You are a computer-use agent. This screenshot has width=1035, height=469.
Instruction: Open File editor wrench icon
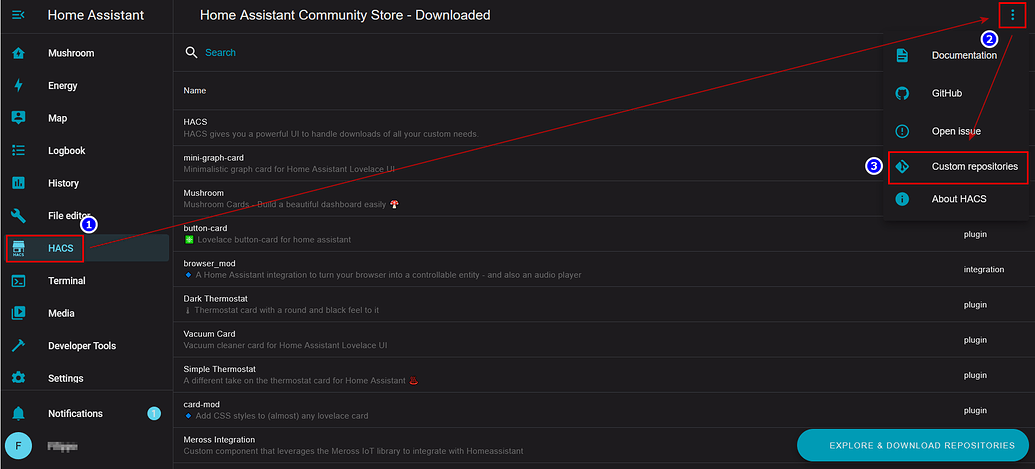point(18,216)
